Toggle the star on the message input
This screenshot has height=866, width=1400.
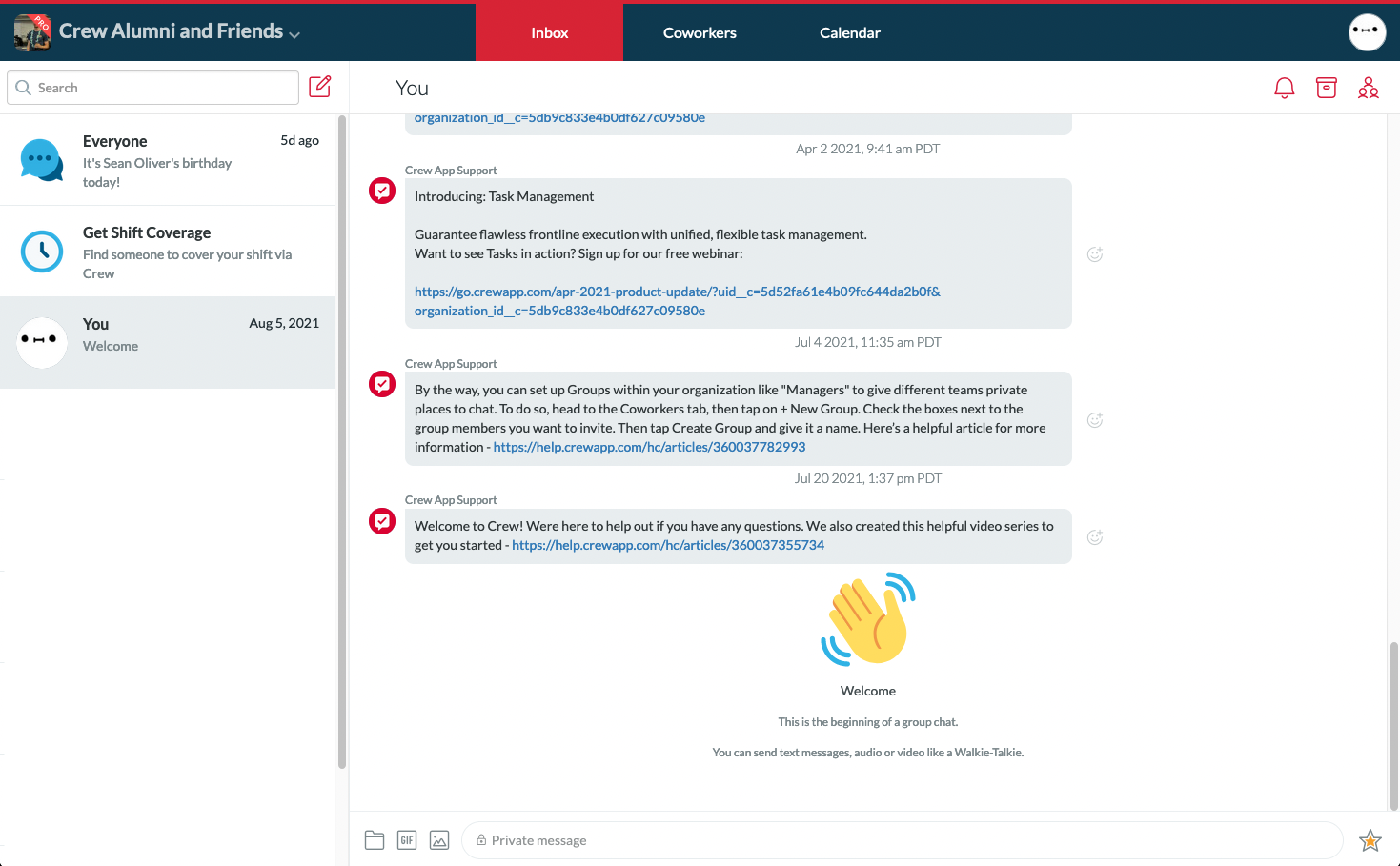(1370, 840)
